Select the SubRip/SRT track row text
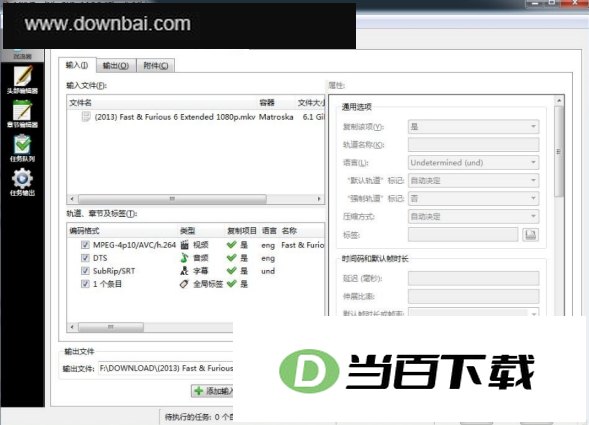Viewport: 589px width, 425px height. [x=114, y=271]
